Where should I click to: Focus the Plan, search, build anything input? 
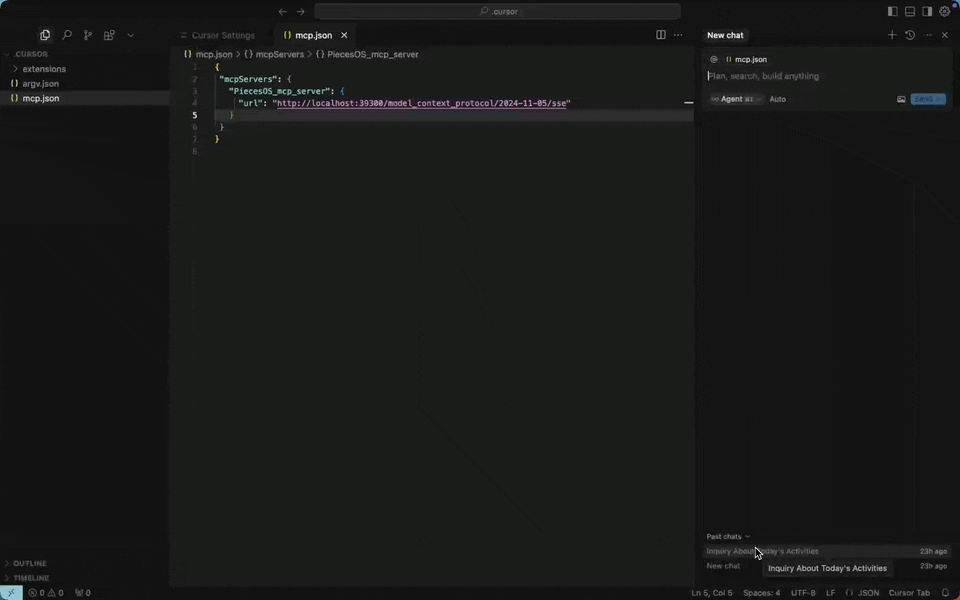(827, 77)
